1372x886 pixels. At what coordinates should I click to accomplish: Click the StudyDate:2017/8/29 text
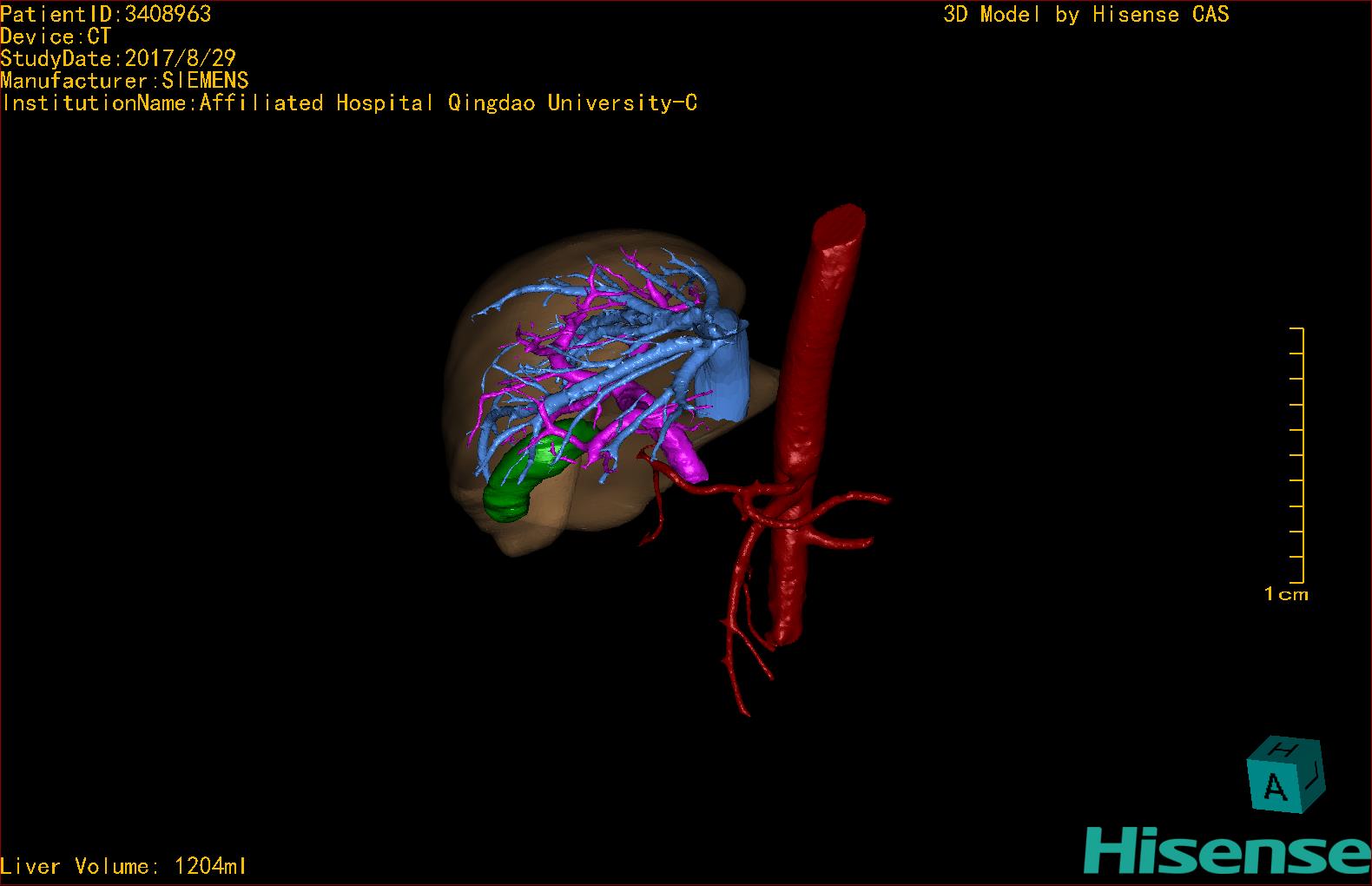118,58
